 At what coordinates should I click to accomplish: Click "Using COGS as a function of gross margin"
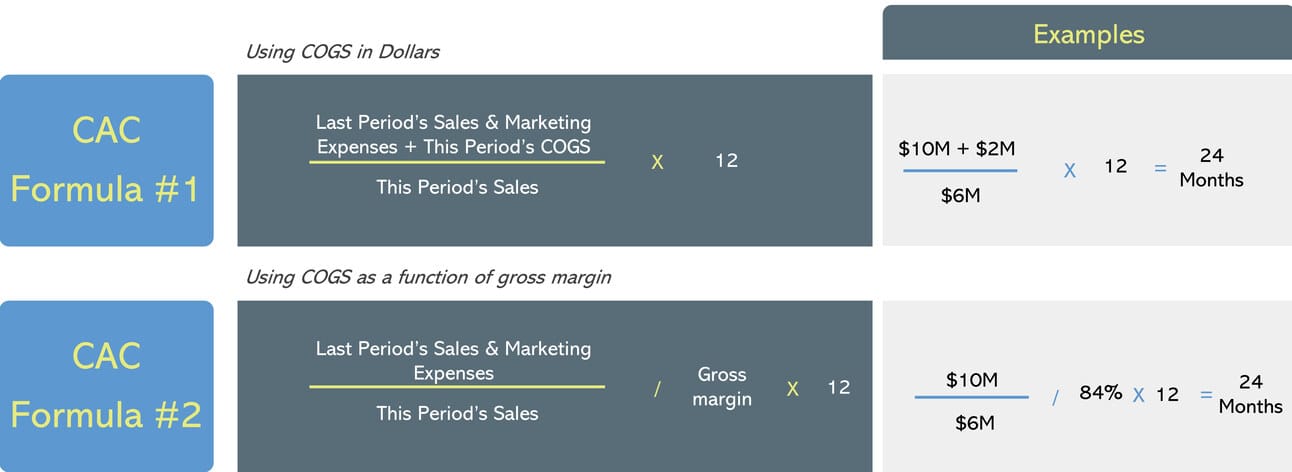[x=428, y=277]
